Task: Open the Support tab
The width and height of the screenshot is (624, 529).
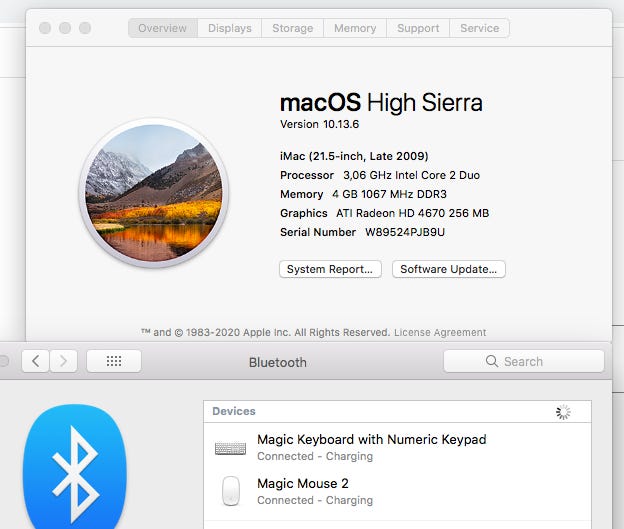Action: [x=418, y=28]
